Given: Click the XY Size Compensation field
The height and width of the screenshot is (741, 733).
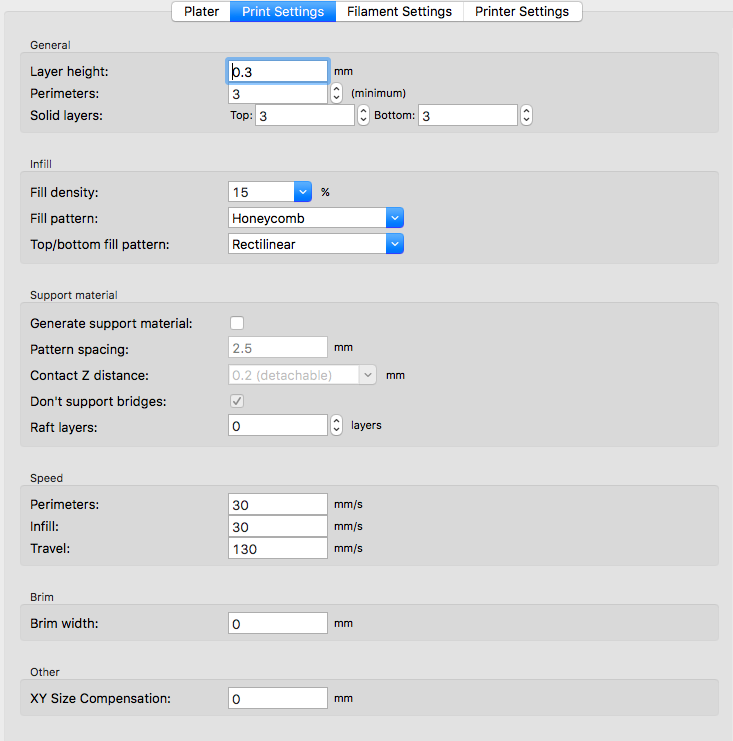Looking at the screenshot, I should click(x=278, y=699).
